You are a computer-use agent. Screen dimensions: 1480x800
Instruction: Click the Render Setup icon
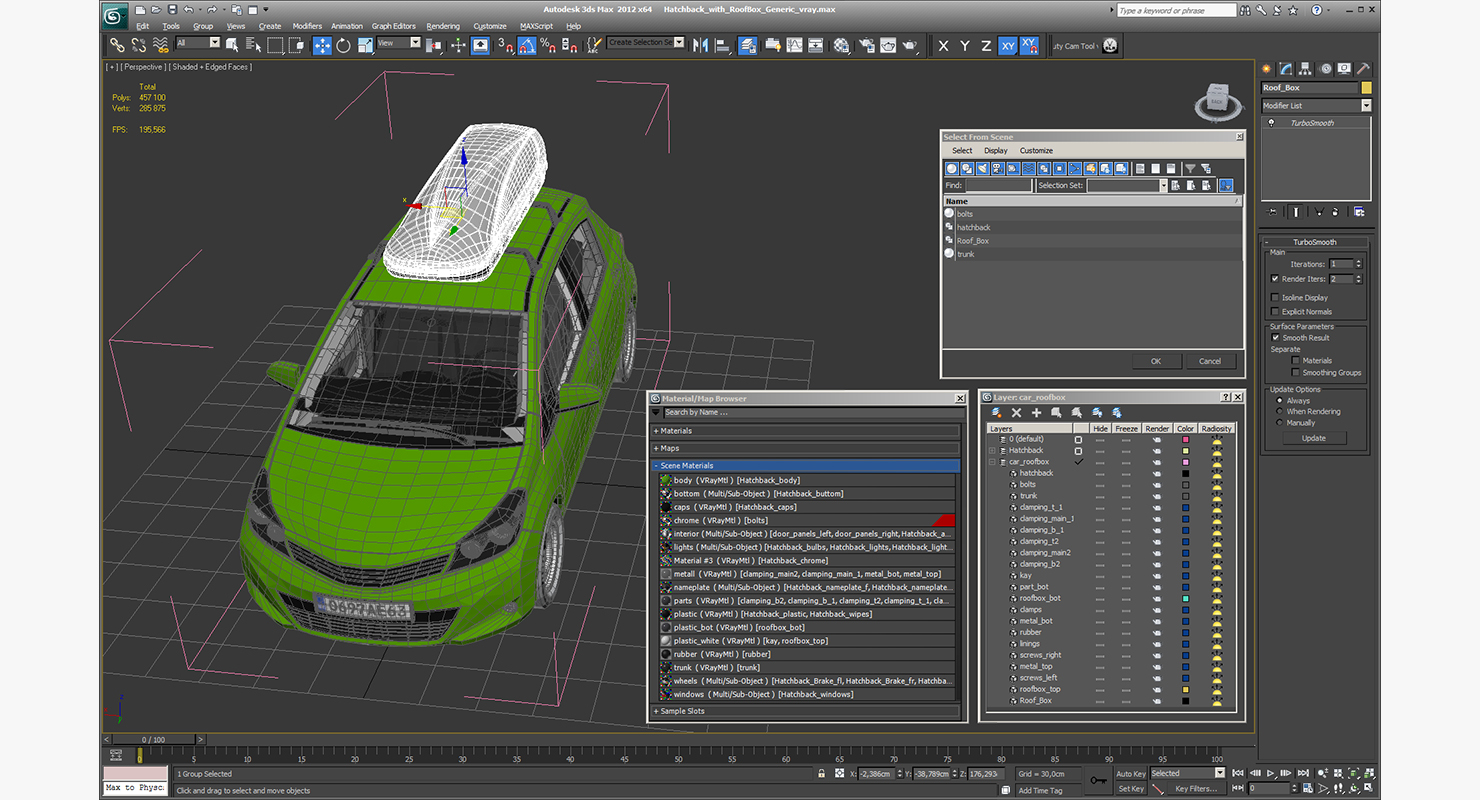[x=865, y=45]
